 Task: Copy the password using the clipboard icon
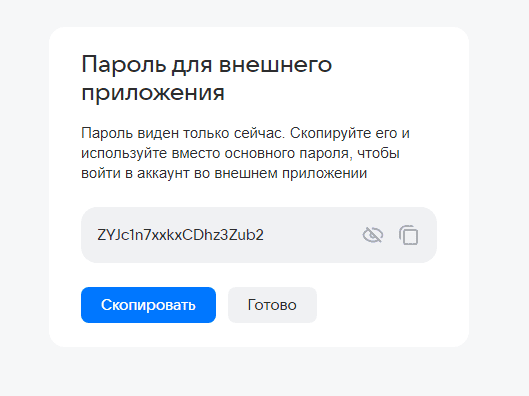tap(409, 235)
